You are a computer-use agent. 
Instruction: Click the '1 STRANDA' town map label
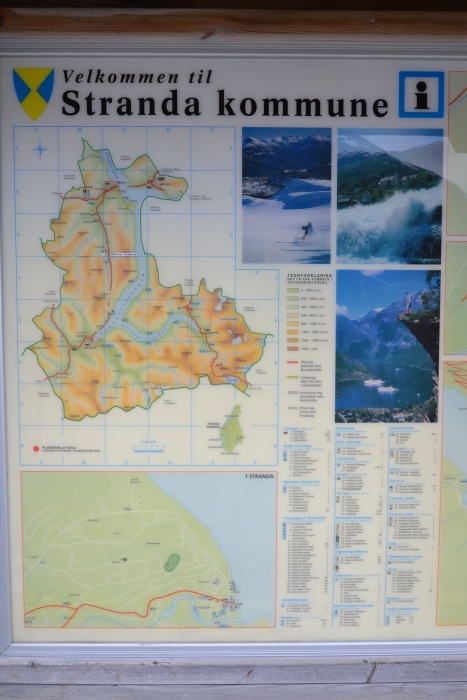(x=259, y=476)
